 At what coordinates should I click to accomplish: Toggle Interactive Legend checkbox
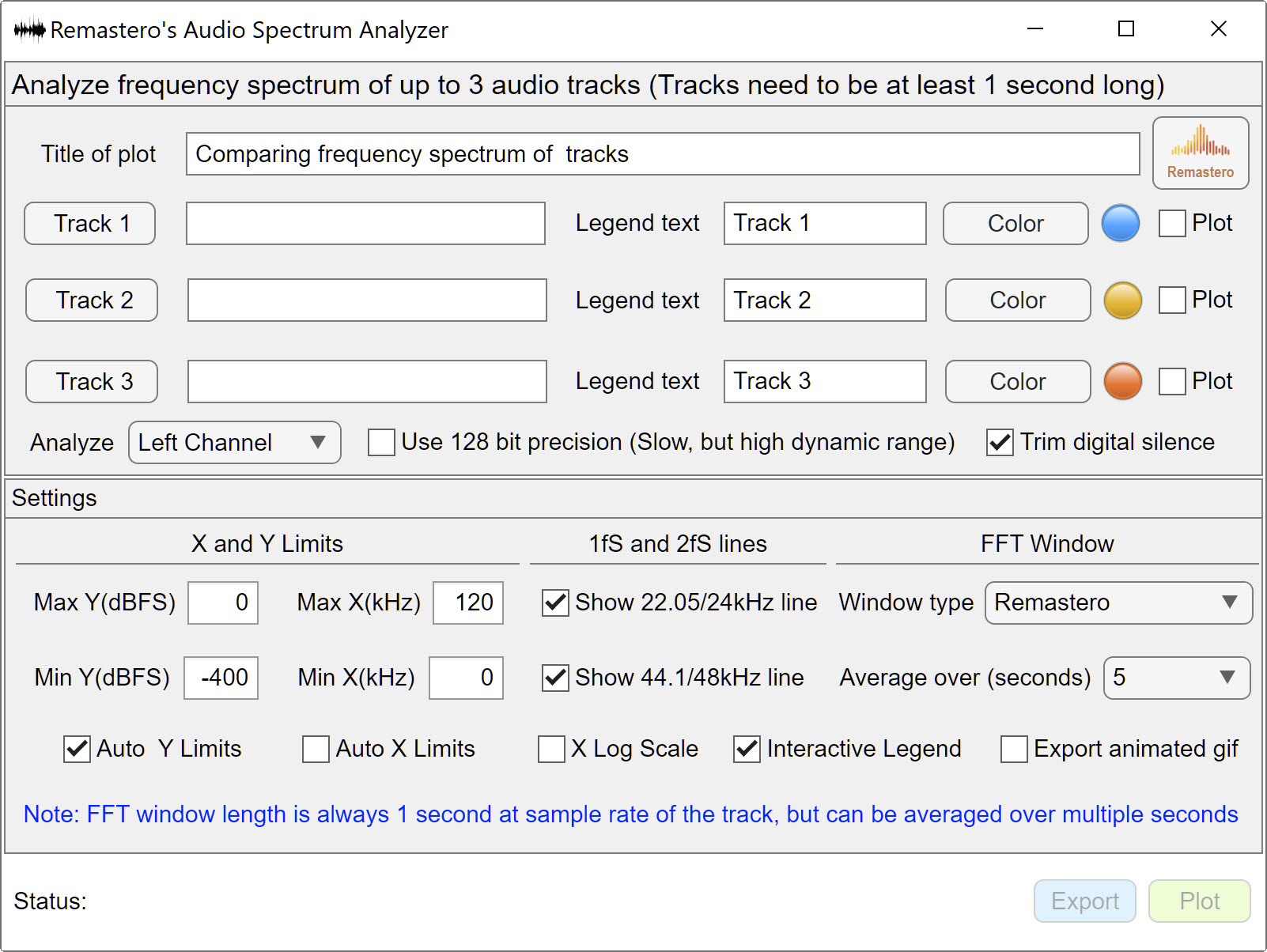[x=747, y=749]
